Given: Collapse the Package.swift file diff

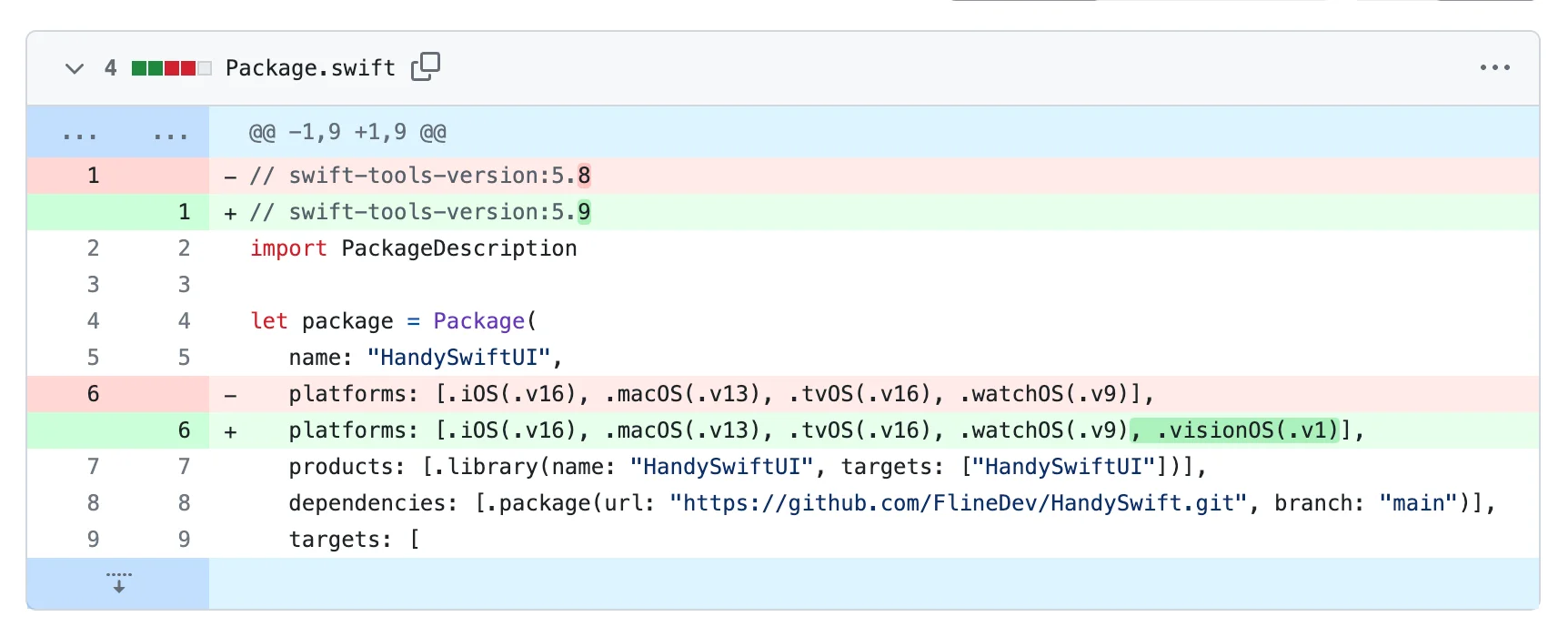Looking at the screenshot, I should click(x=75, y=68).
